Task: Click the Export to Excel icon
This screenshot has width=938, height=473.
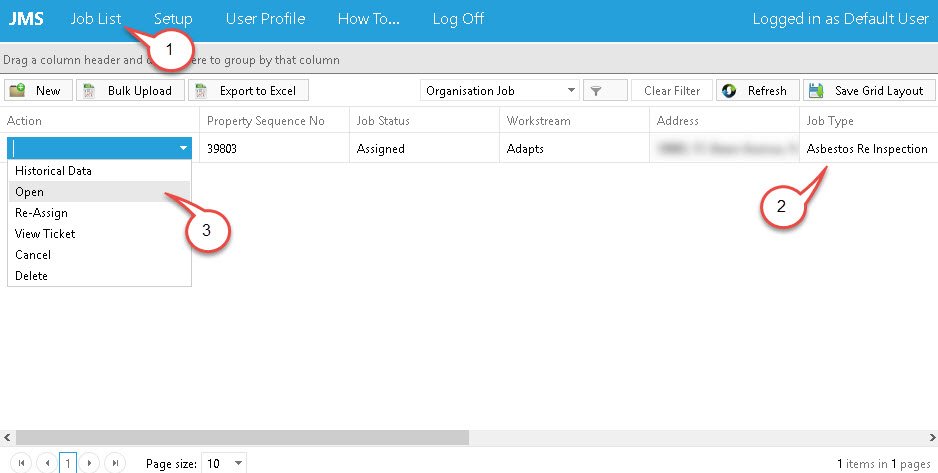Action: [201, 91]
